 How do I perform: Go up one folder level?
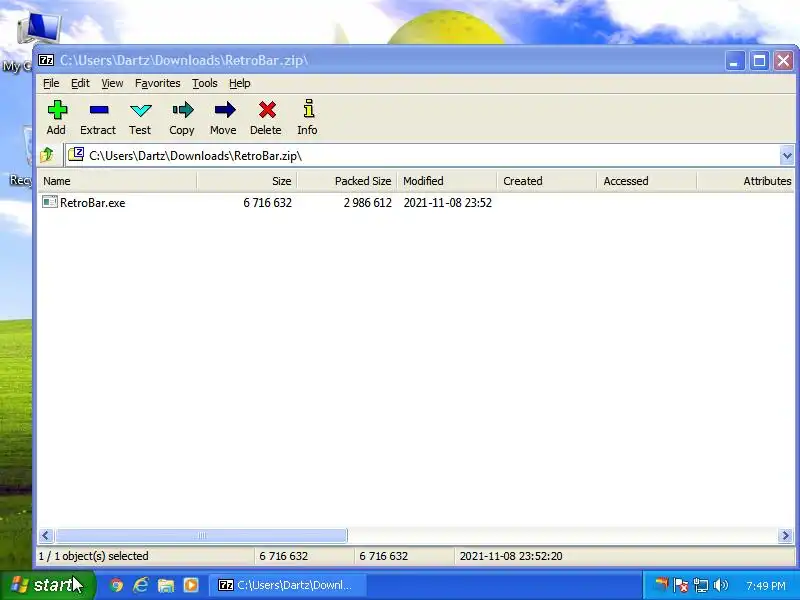(47, 155)
